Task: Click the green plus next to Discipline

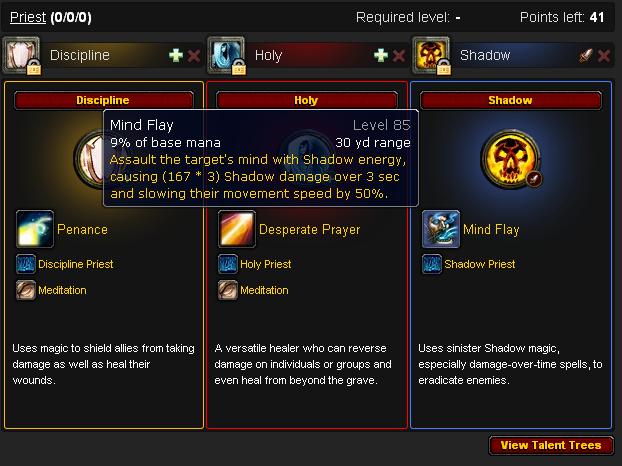Action: 176,56
